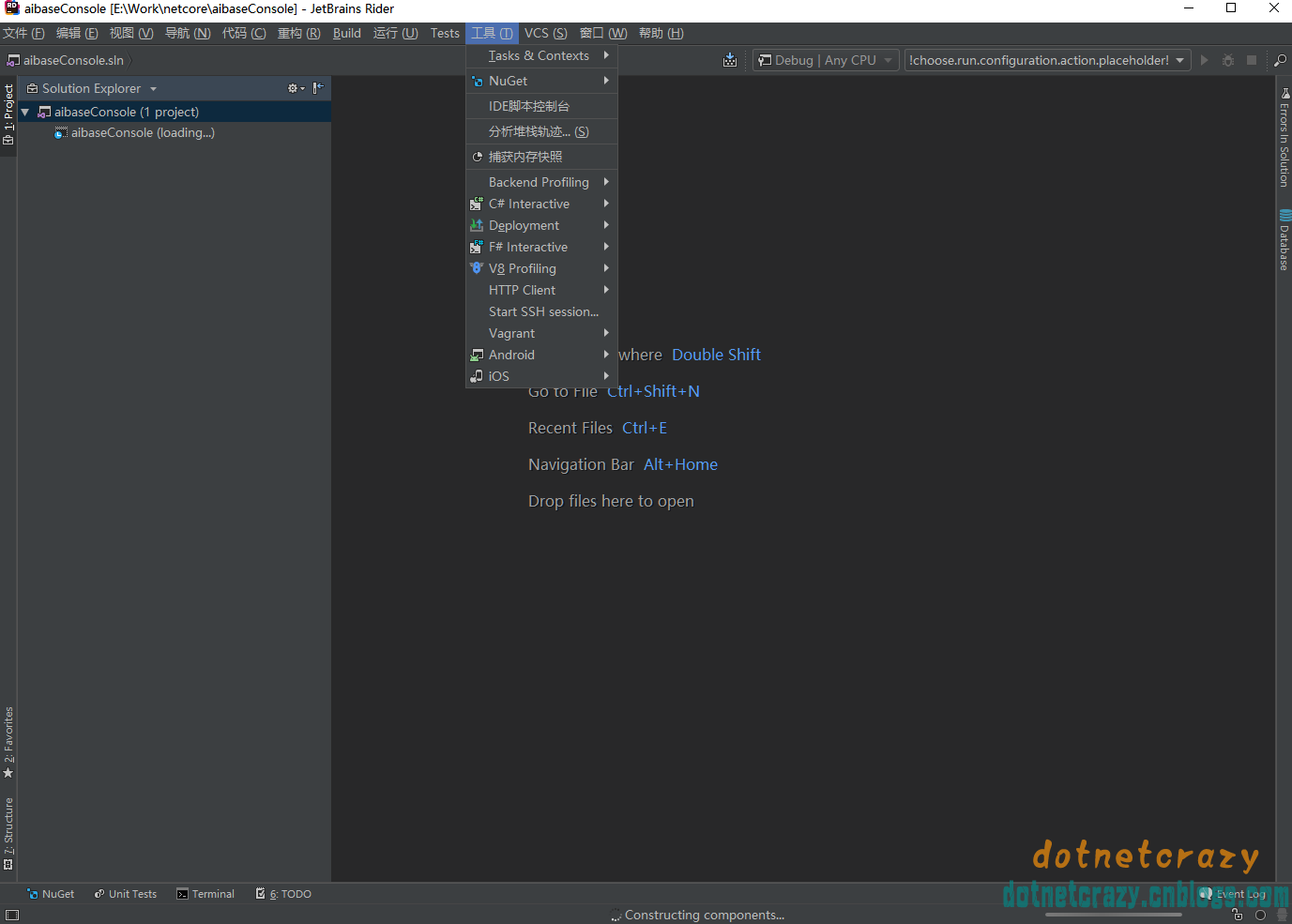1292x924 pixels.
Task: Open Terminal bottom tool window
Action: [205, 894]
